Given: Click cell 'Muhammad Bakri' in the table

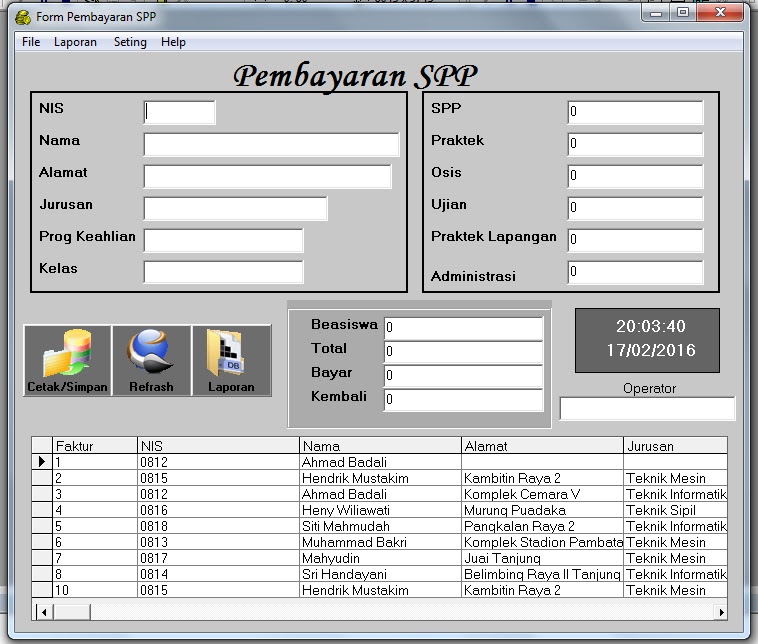Looking at the screenshot, I should [380, 542].
